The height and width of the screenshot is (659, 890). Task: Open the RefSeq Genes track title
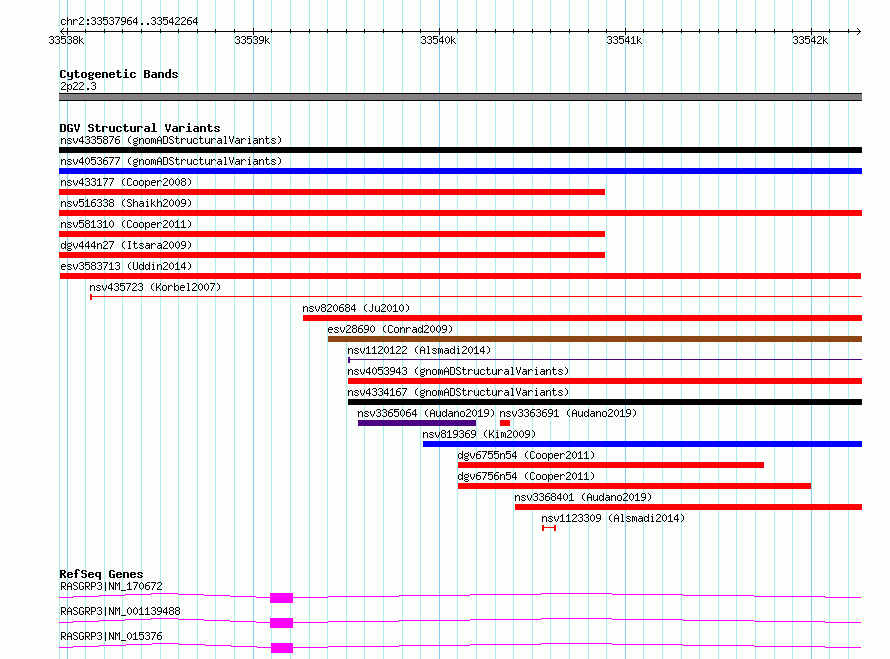pos(101,574)
